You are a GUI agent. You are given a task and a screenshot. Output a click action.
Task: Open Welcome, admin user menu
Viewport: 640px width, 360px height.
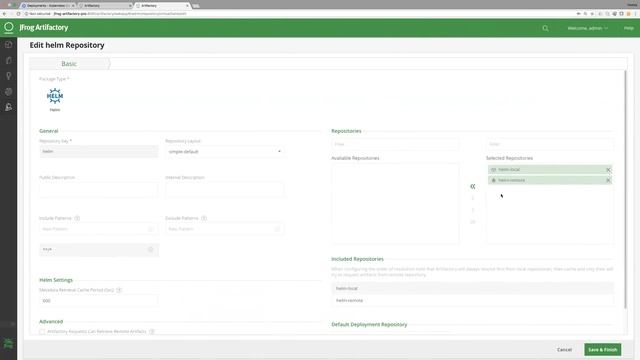pos(588,28)
